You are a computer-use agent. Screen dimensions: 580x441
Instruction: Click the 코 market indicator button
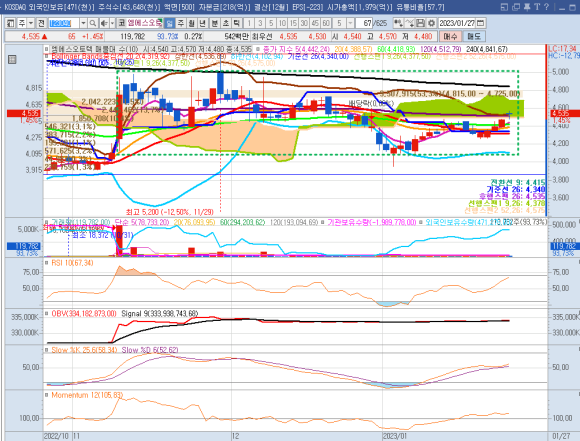[122, 23]
